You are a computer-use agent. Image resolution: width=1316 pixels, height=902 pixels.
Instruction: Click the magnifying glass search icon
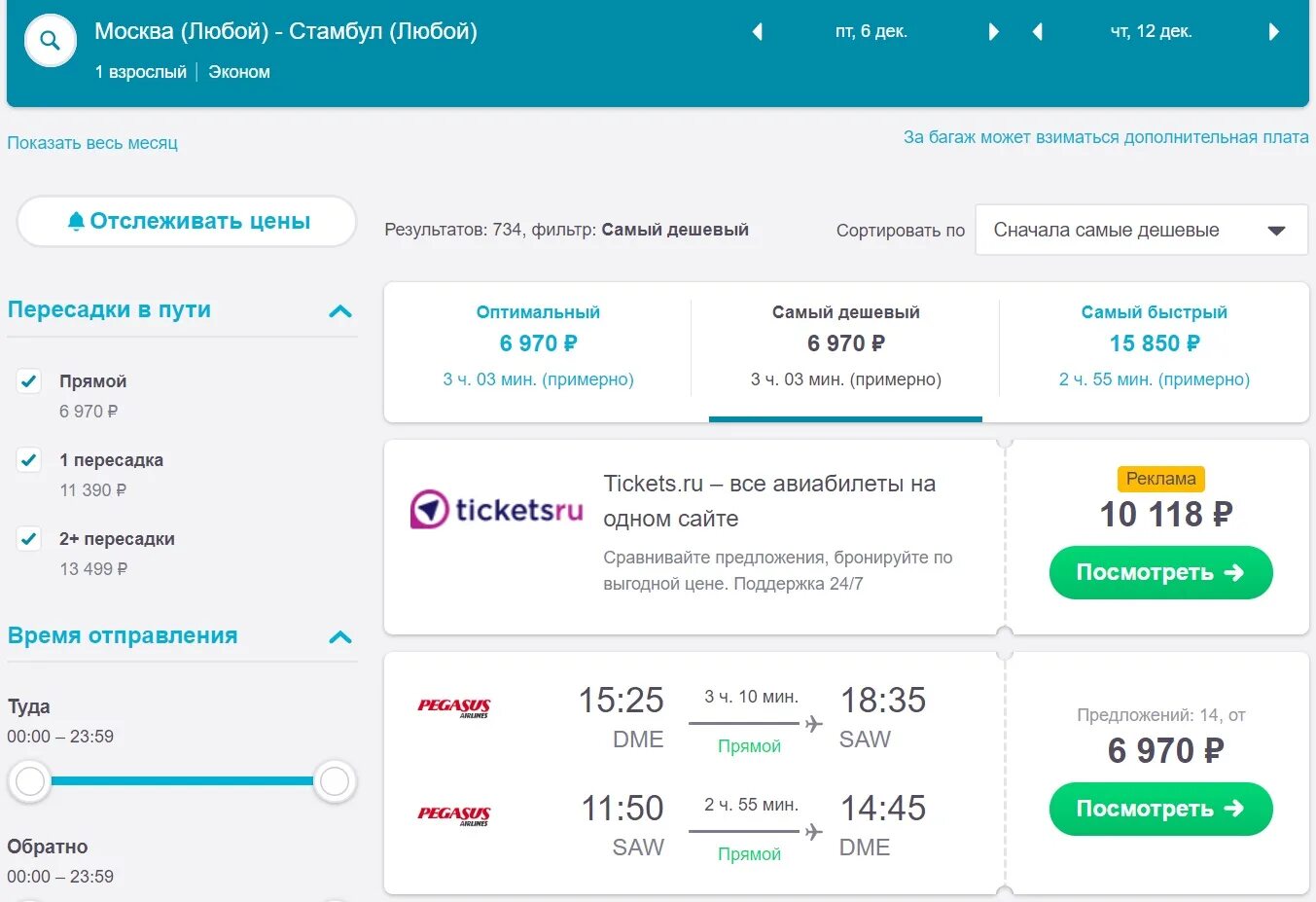51,41
